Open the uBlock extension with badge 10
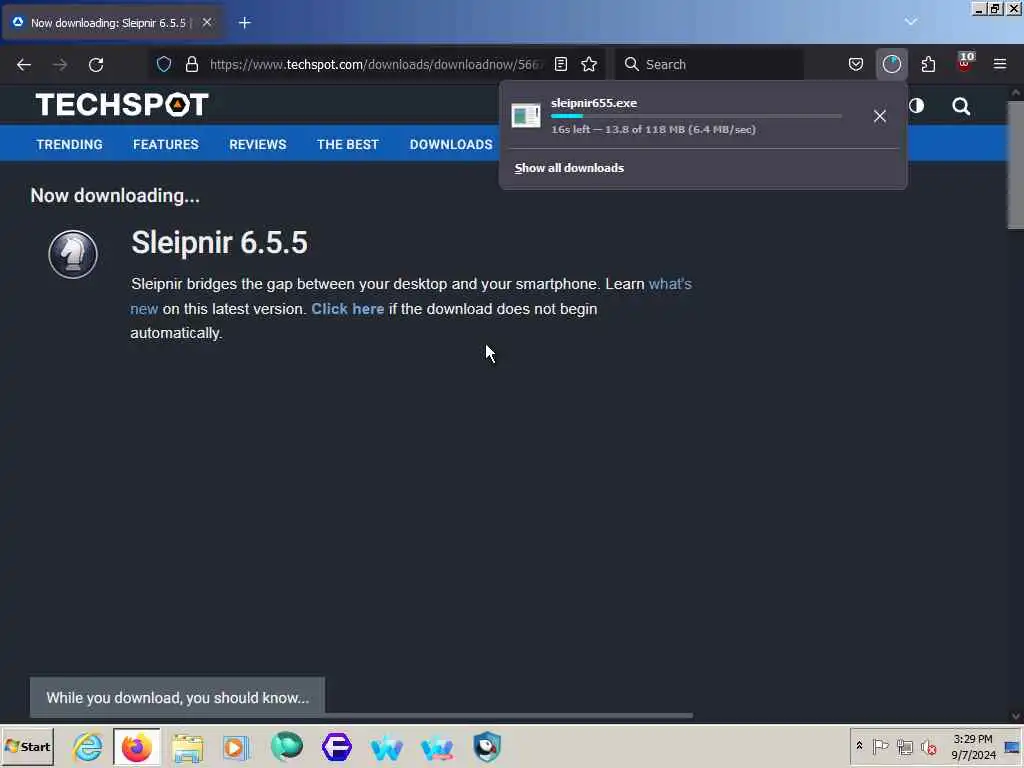The height and width of the screenshot is (768, 1024). point(965,63)
